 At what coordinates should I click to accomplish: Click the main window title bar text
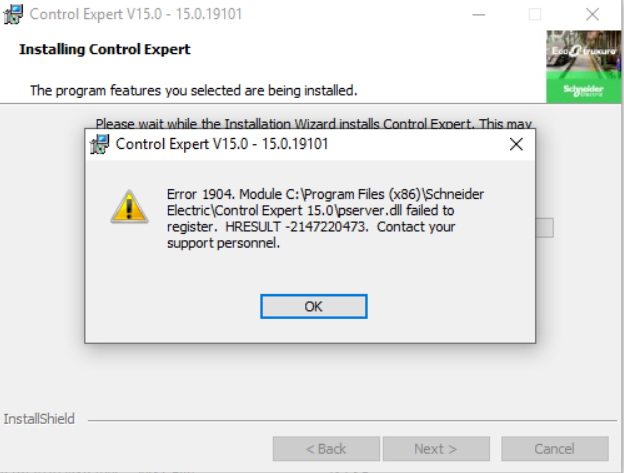(136, 14)
